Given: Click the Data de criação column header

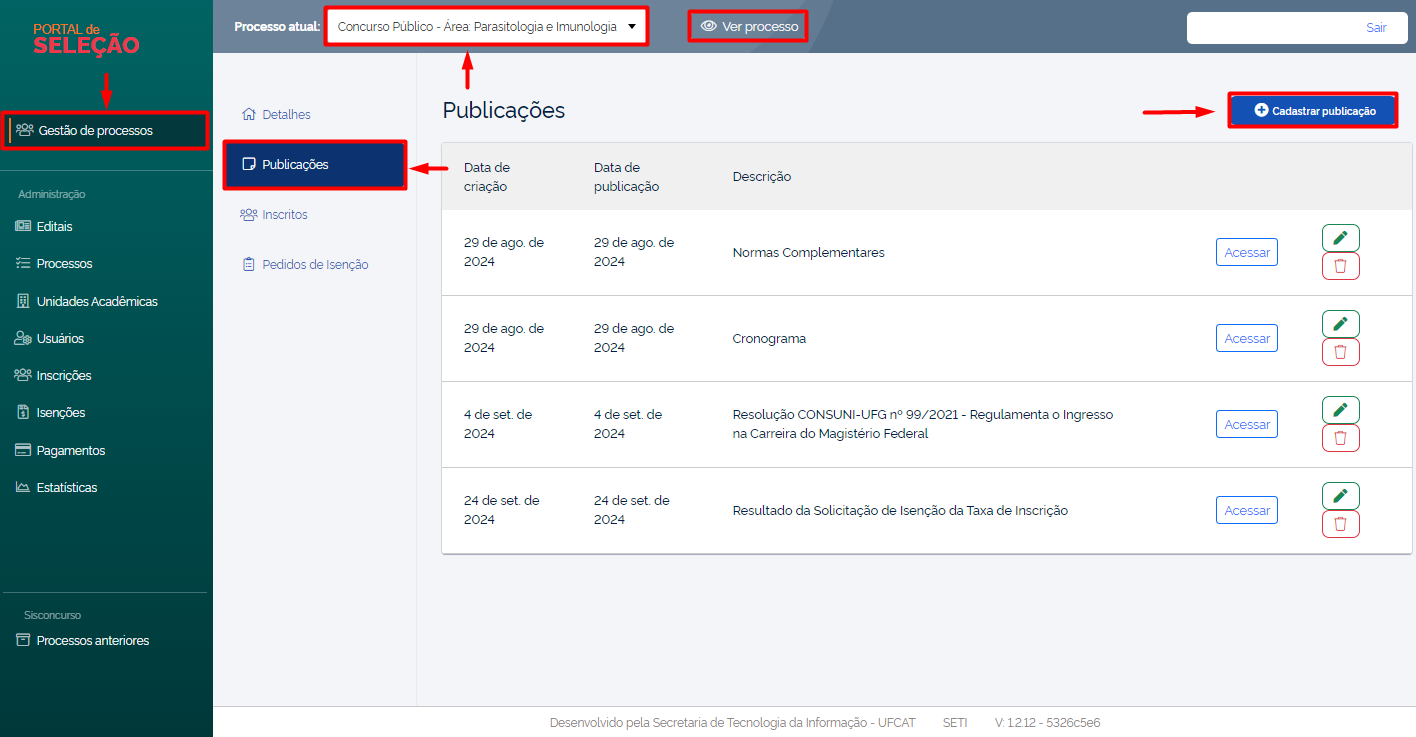Looking at the screenshot, I should click(x=487, y=177).
